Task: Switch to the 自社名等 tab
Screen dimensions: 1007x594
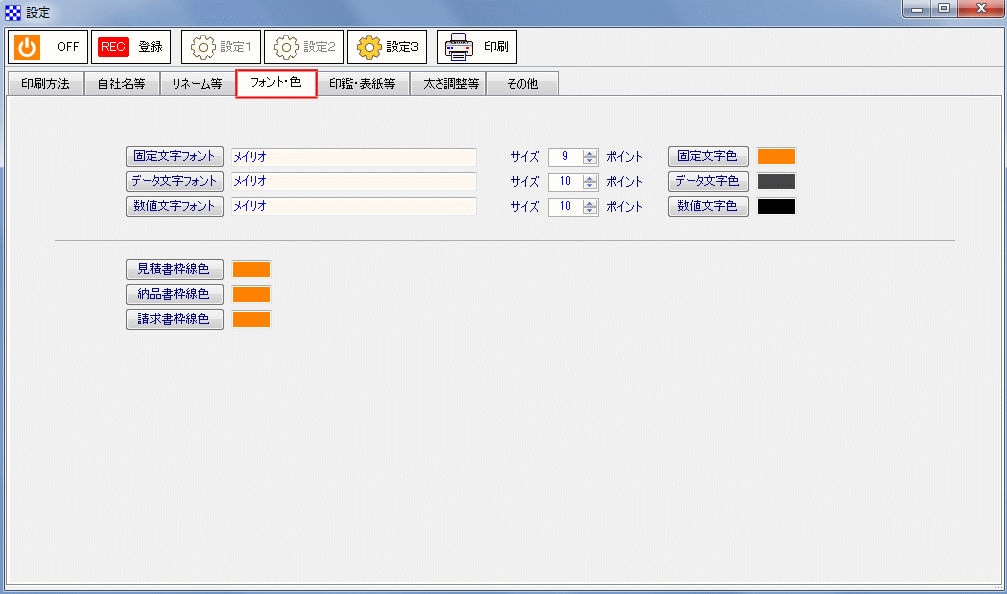Action: click(x=121, y=84)
